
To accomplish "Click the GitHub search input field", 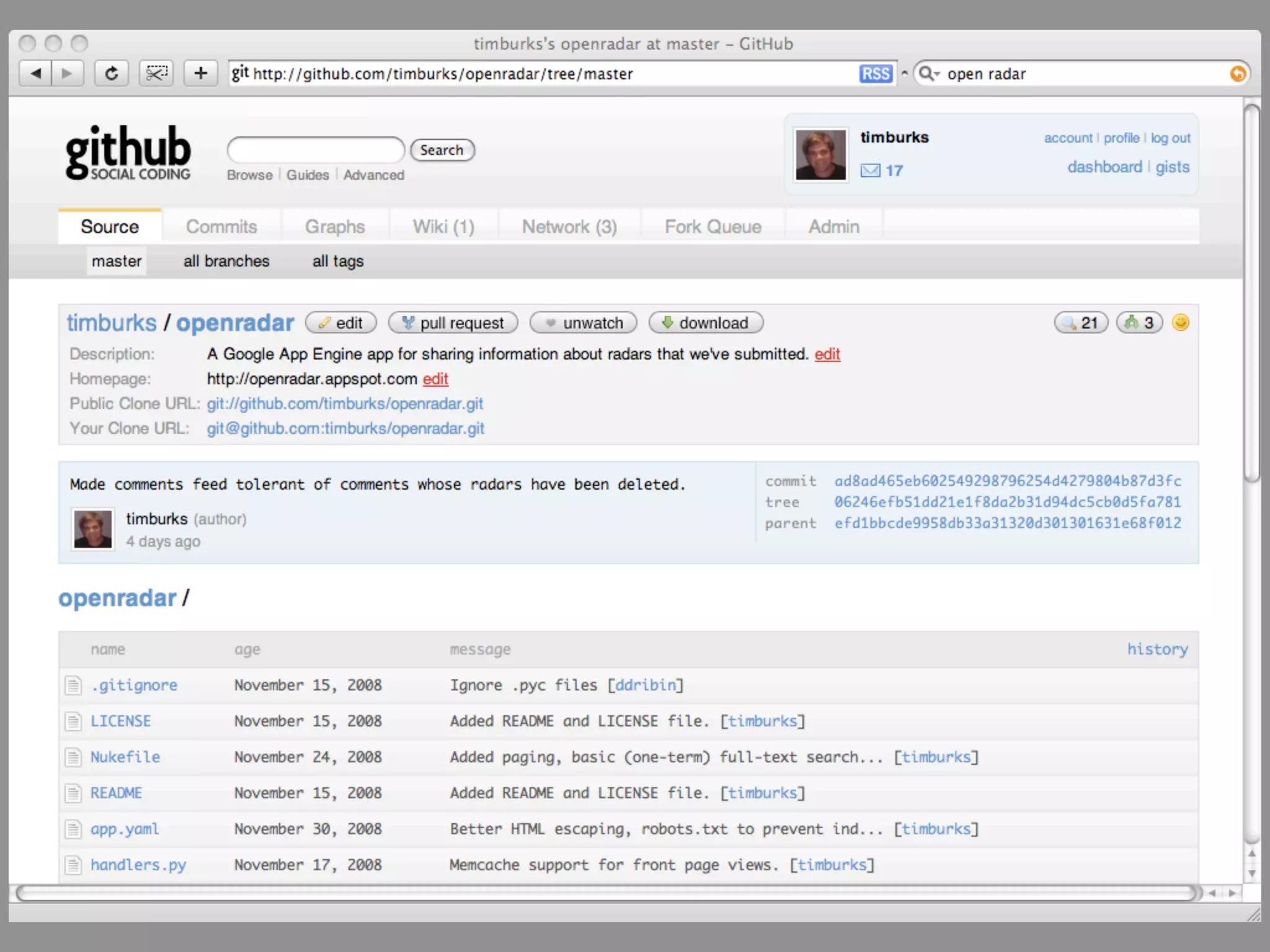I will (316, 150).
